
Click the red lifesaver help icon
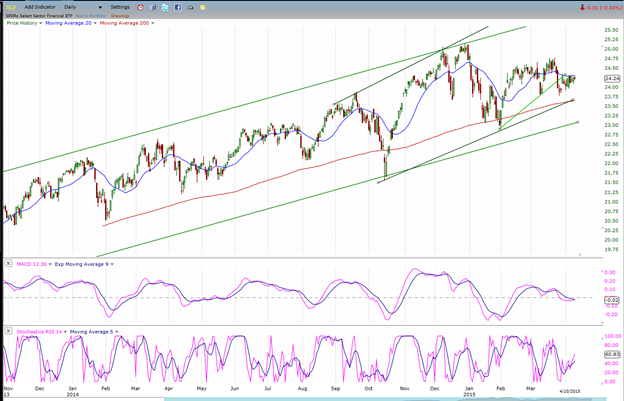[140, 8]
